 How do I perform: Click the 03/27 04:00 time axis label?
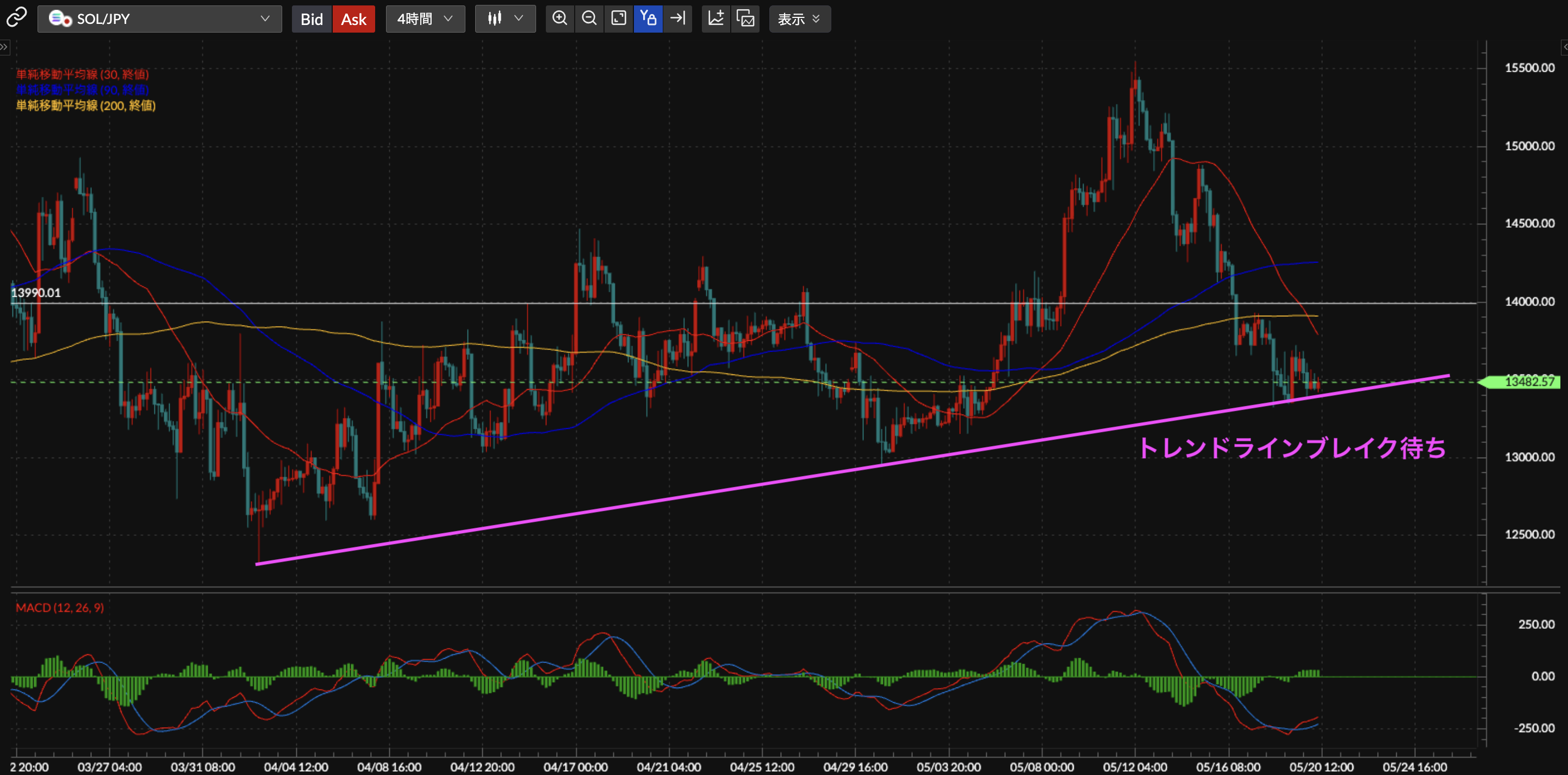tap(110, 767)
